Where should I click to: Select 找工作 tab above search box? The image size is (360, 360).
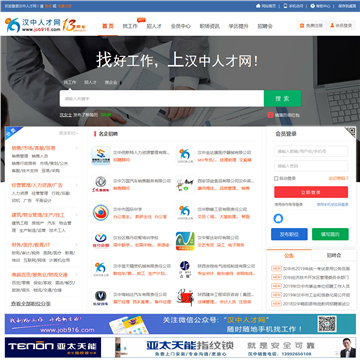pyautogui.click(x=70, y=82)
